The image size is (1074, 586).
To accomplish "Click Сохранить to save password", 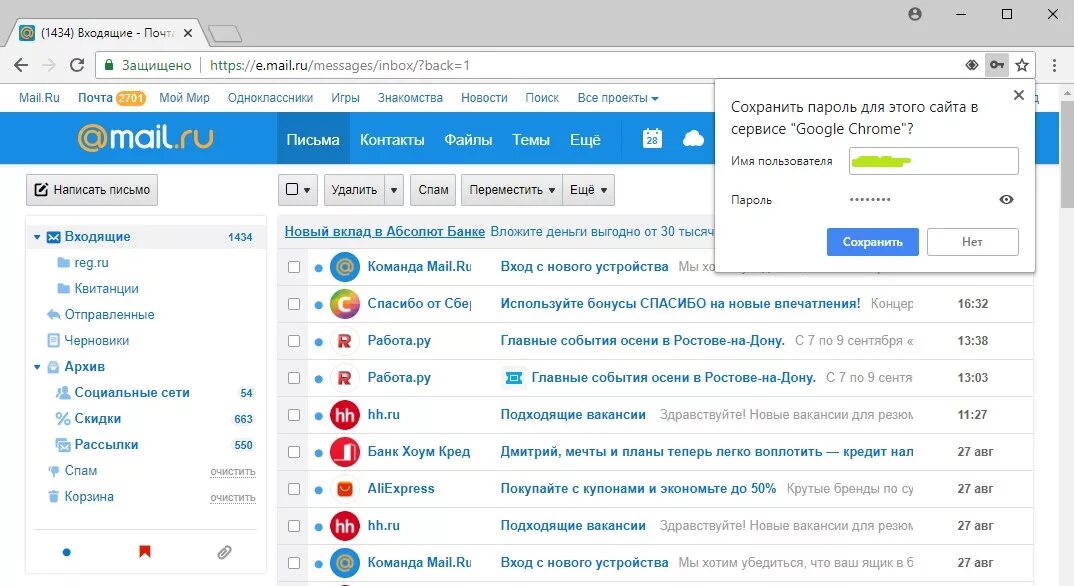I will 872,242.
